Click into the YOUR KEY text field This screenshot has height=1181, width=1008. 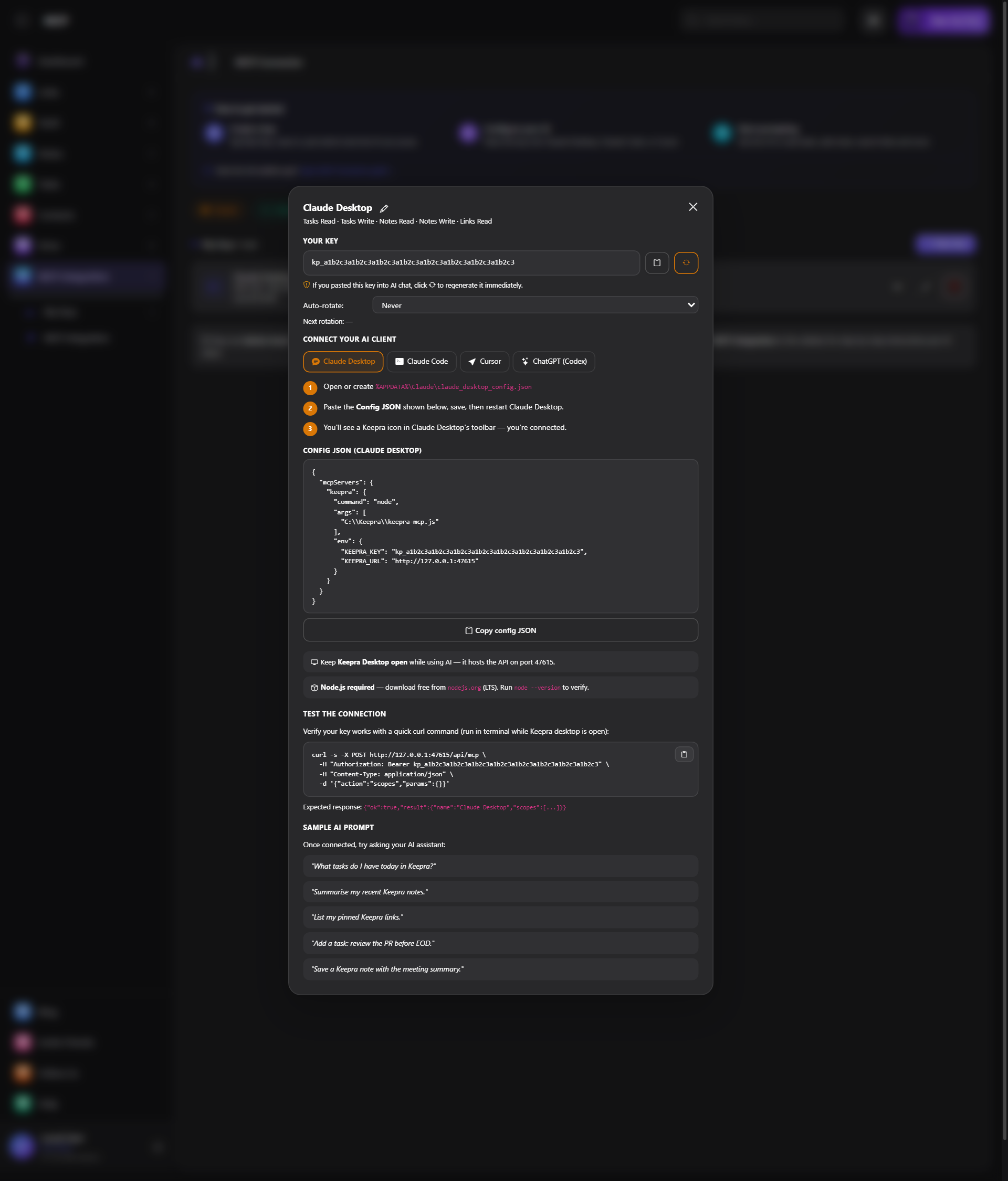[471, 263]
